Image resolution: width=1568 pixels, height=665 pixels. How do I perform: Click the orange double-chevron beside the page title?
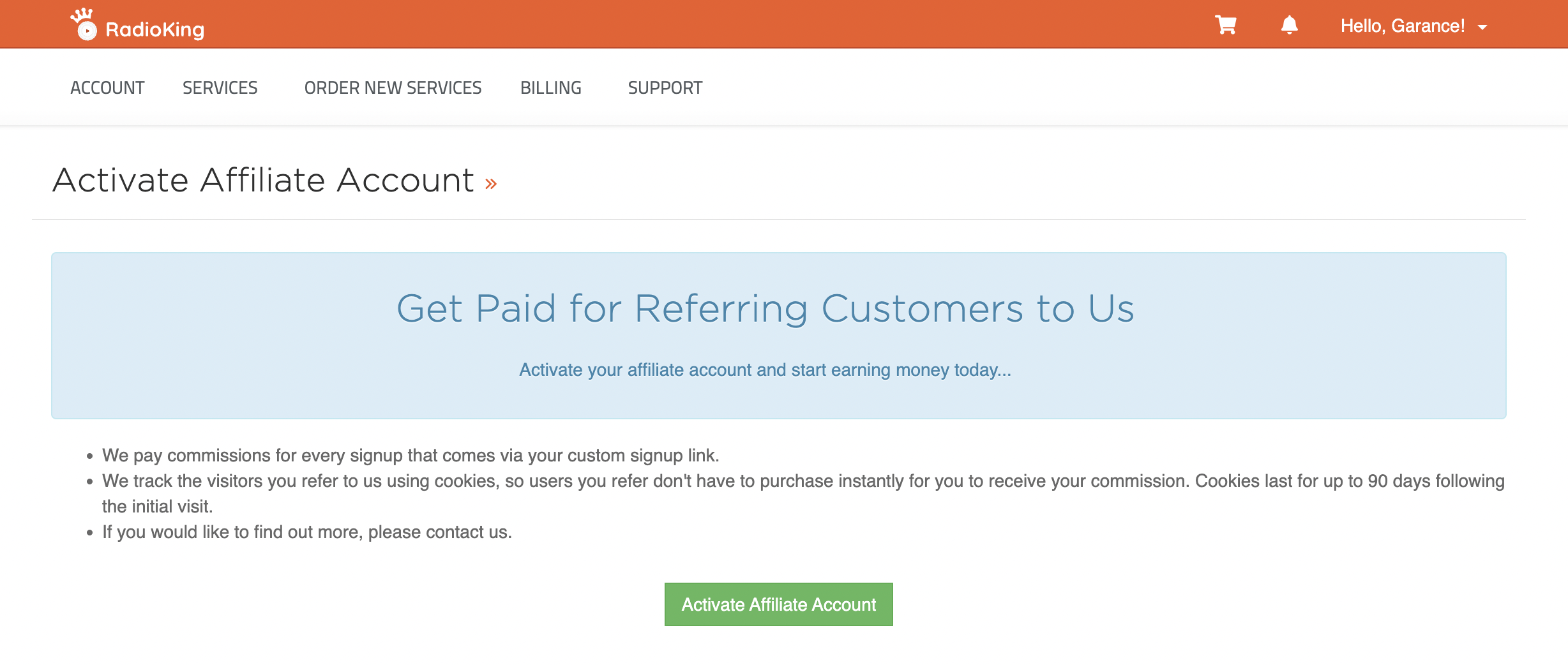(x=490, y=184)
